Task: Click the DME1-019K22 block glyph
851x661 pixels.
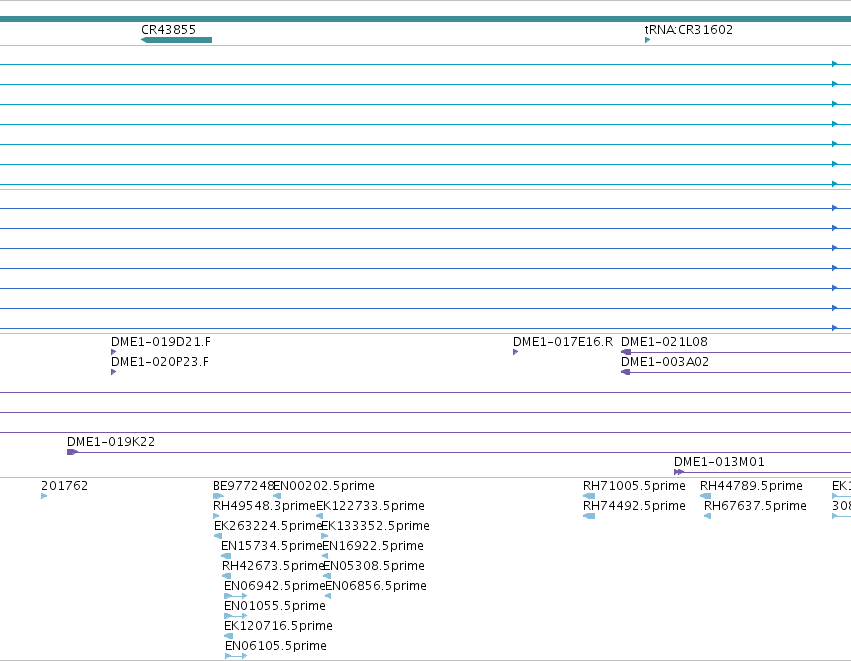Action: click(x=73, y=452)
